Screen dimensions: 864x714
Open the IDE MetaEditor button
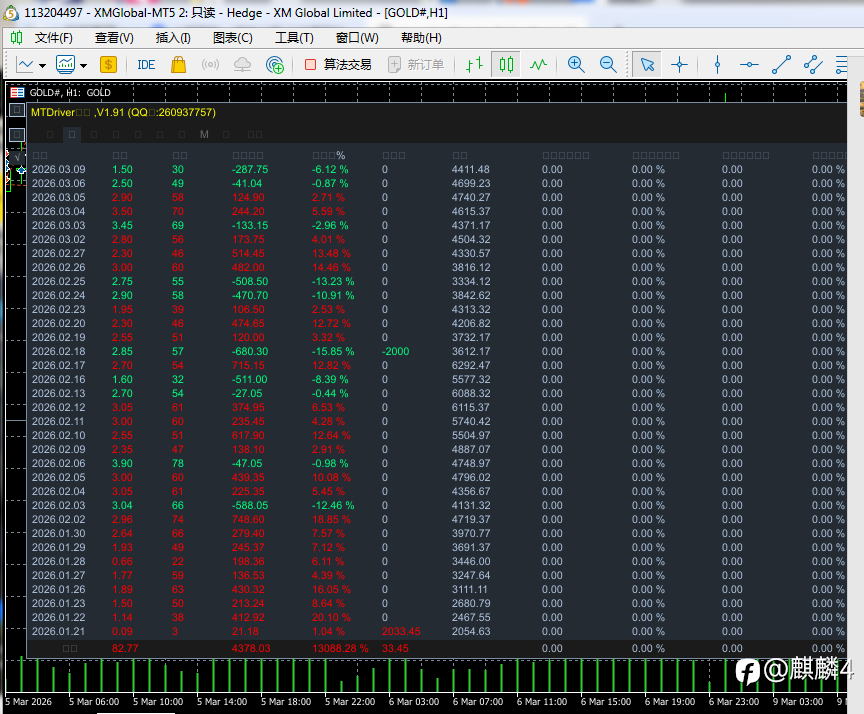coord(146,65)
